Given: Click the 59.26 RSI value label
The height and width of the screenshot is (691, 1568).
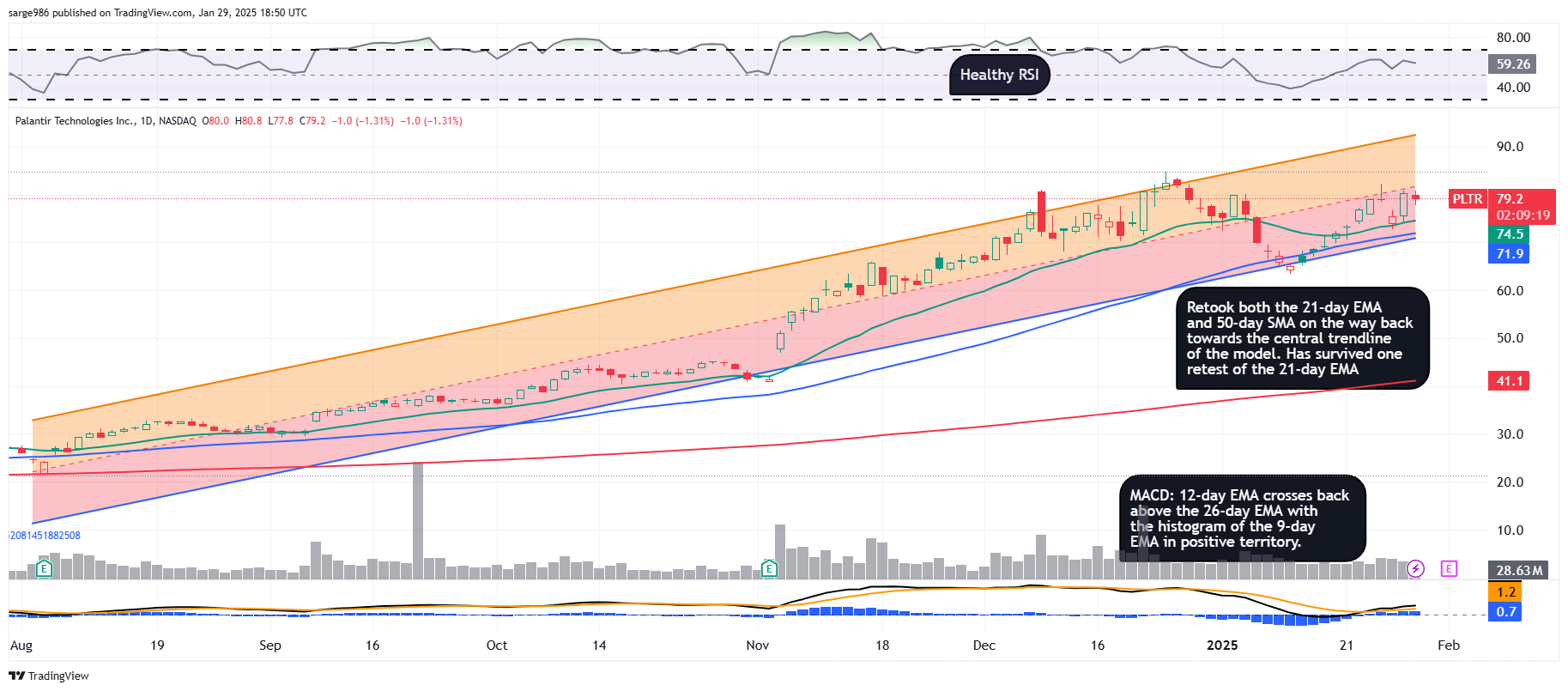Looking at the screenshot, I should tap(1513, 64).
